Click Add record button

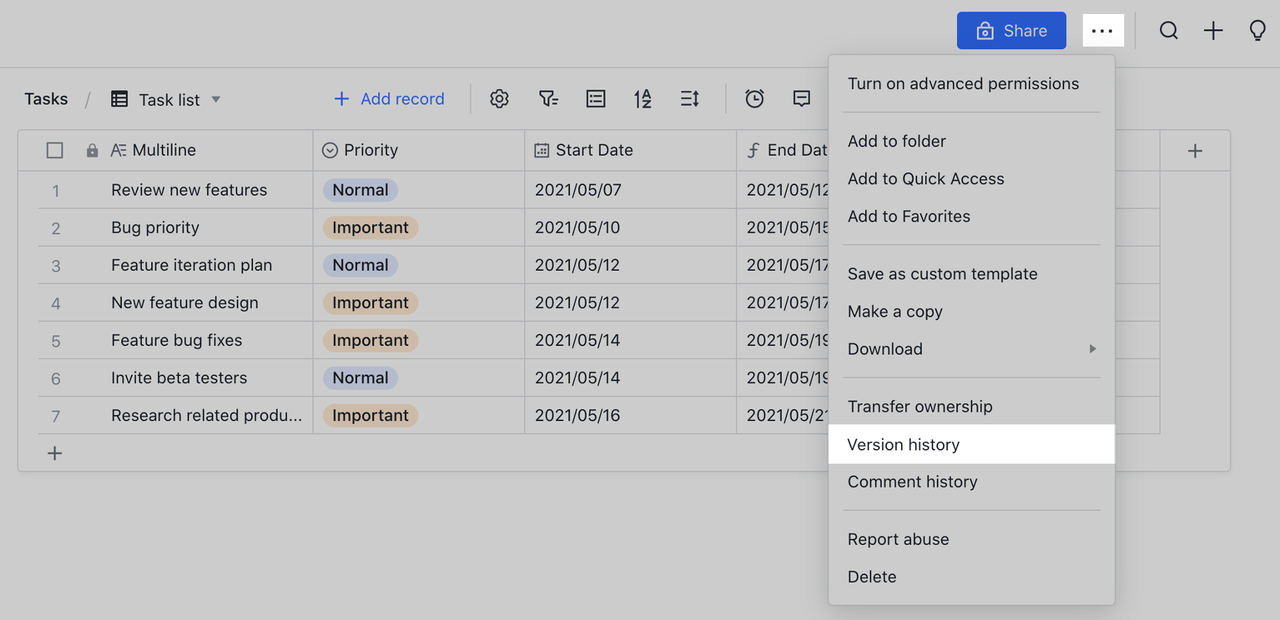click(x=389, y=99)
